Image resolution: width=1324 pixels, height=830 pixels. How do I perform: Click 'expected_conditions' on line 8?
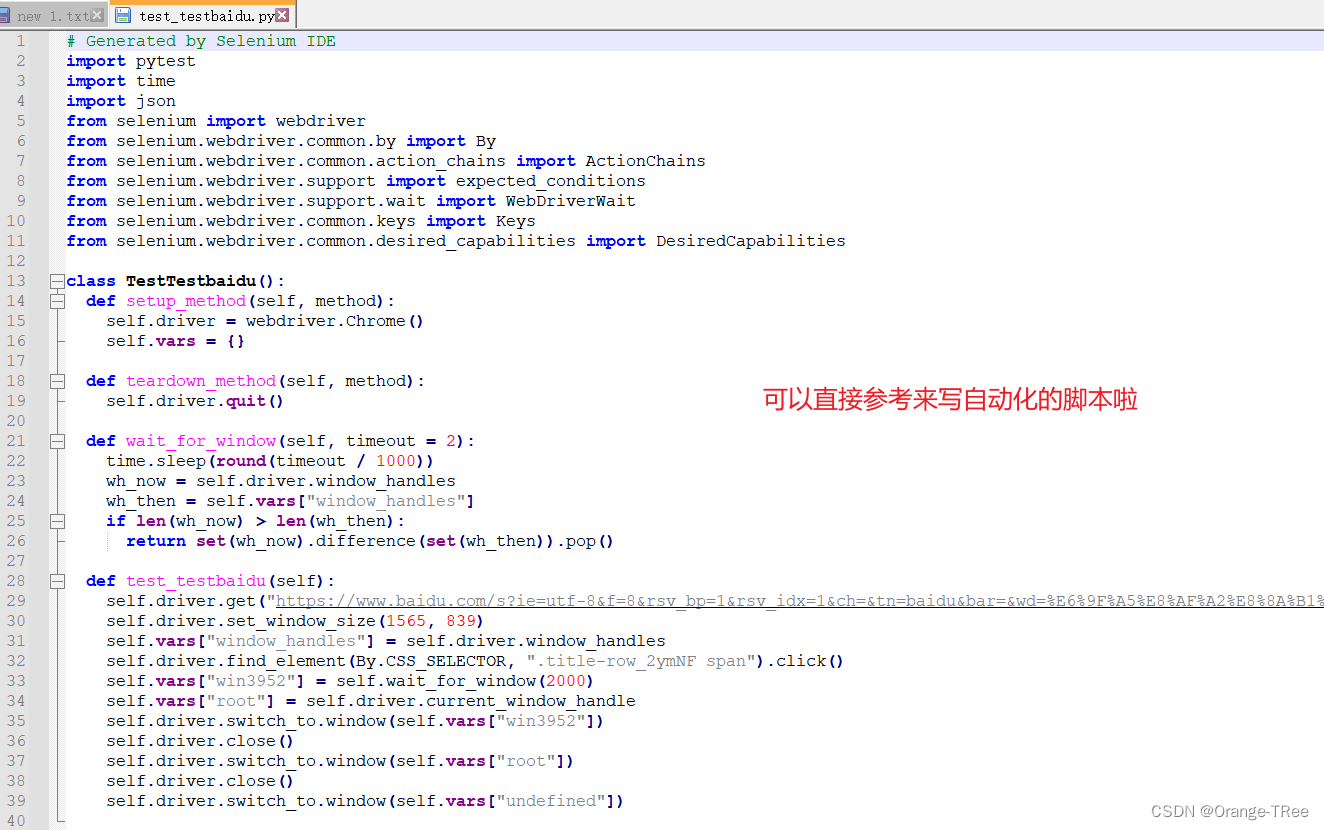coord(551,181)
